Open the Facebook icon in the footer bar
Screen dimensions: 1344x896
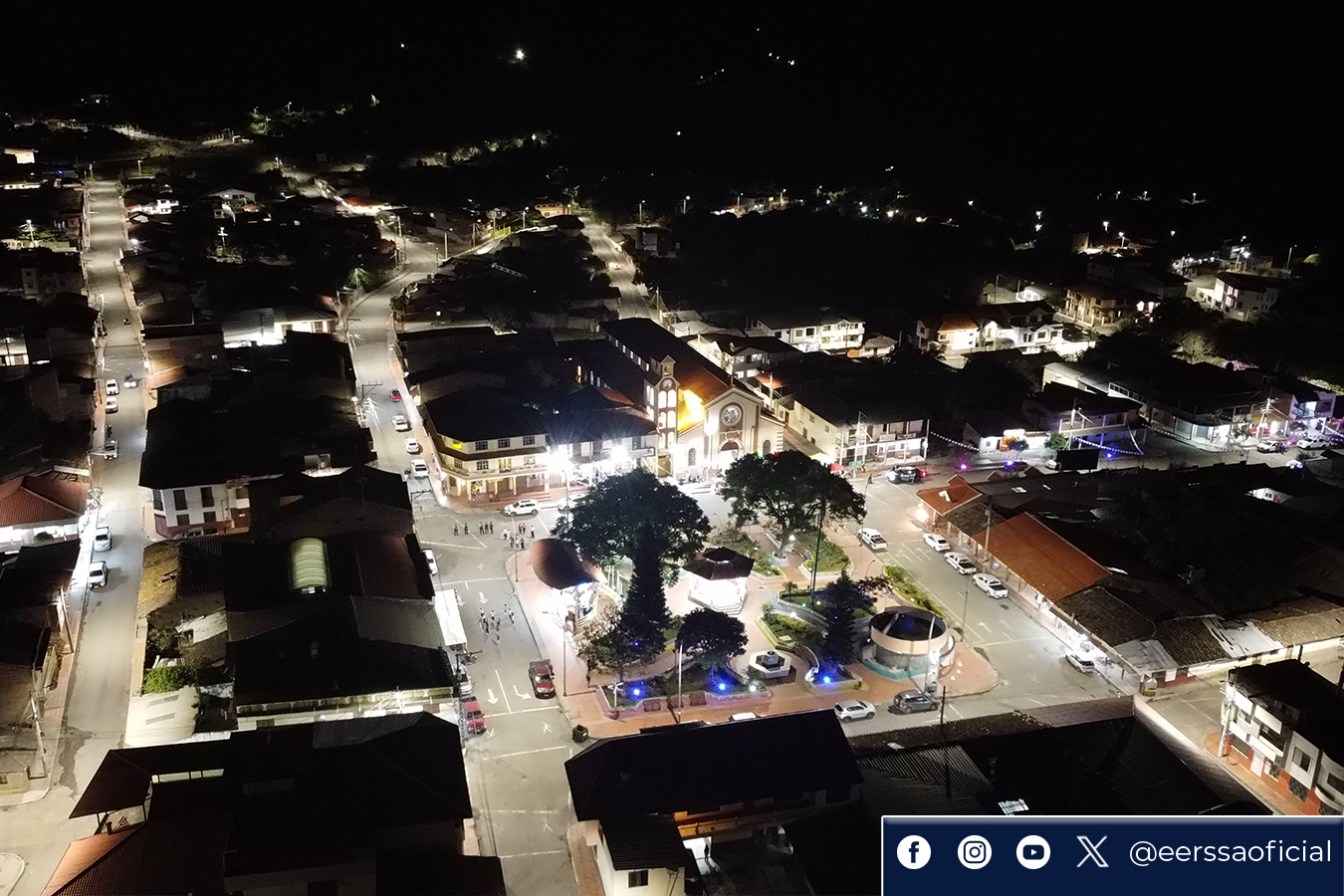pyautogui.click(x=916, y=851)
